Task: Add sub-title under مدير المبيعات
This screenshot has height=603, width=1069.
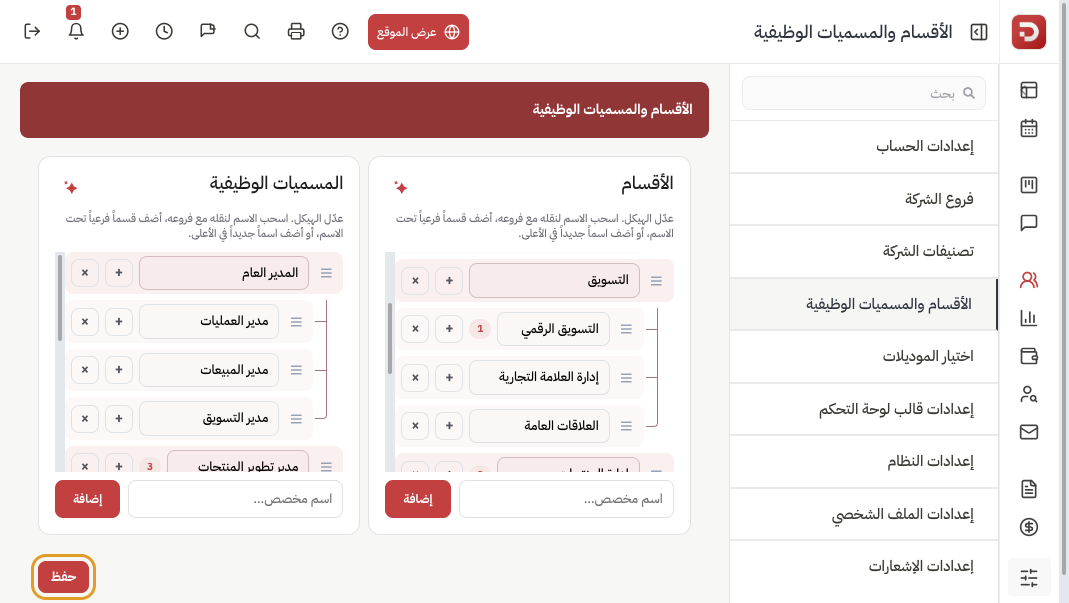Action: click(x=119, y=370)
